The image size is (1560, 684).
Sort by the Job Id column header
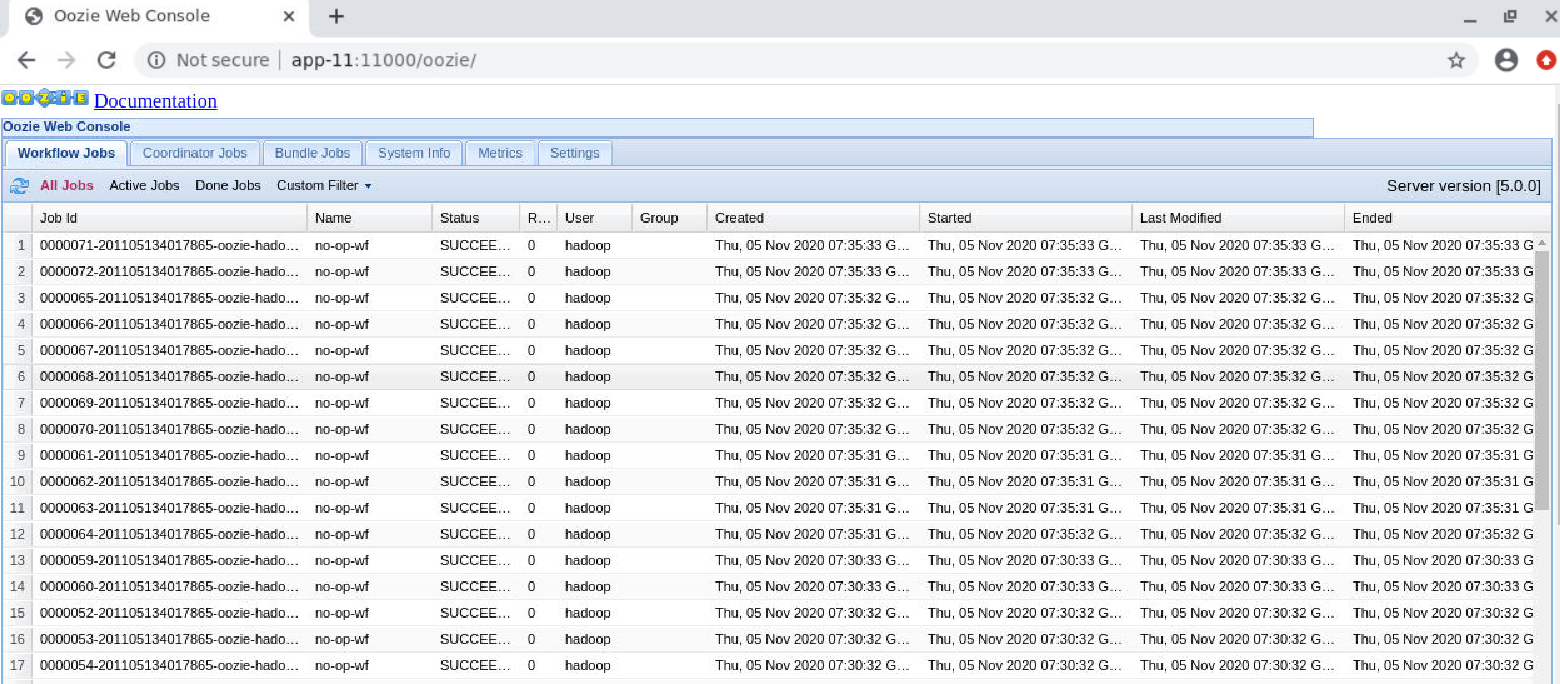point(170,218)
